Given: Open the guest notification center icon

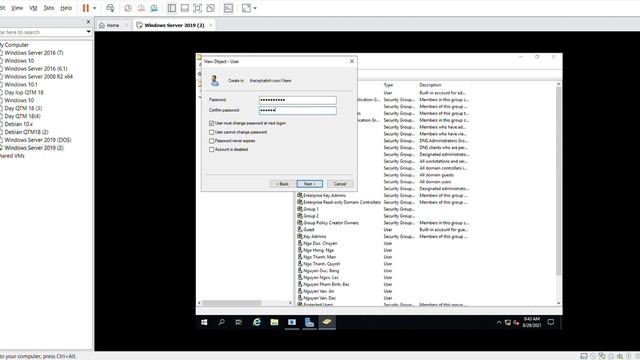Looking at the screenshot, I should click(x=551, y=322).
